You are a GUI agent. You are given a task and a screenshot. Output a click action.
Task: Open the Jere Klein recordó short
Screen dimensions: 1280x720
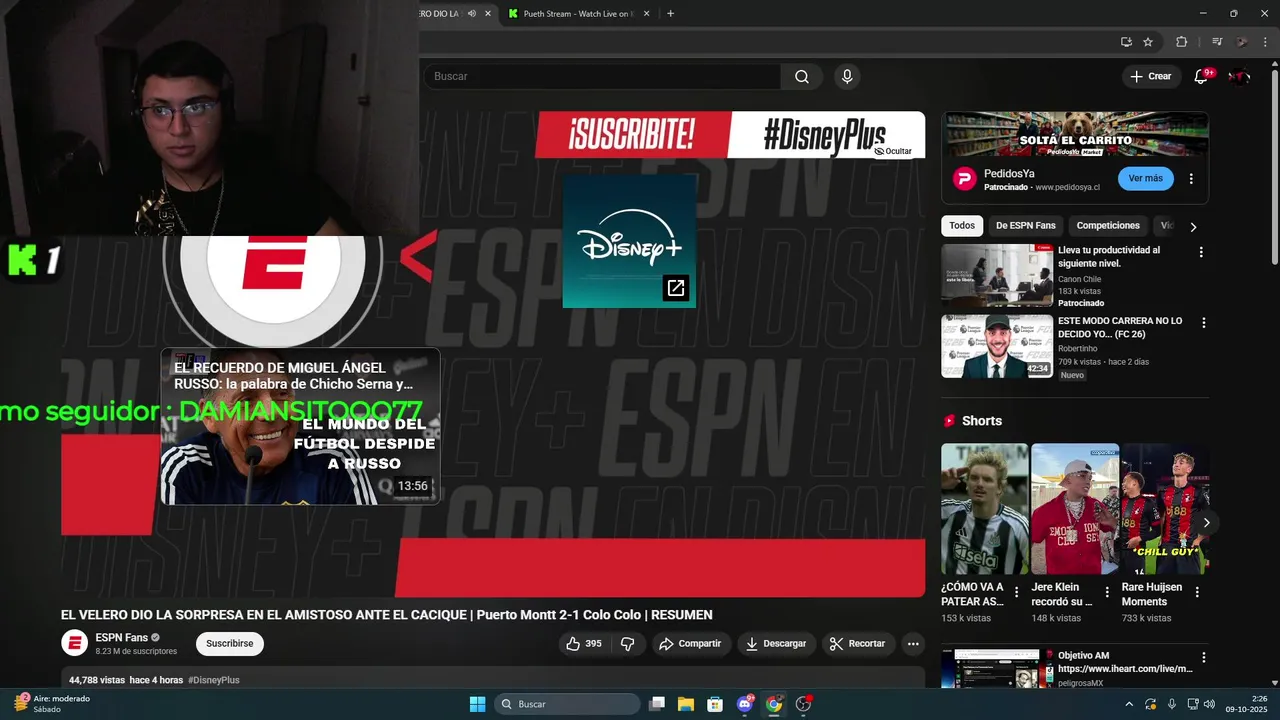(x=1075, y=509)
